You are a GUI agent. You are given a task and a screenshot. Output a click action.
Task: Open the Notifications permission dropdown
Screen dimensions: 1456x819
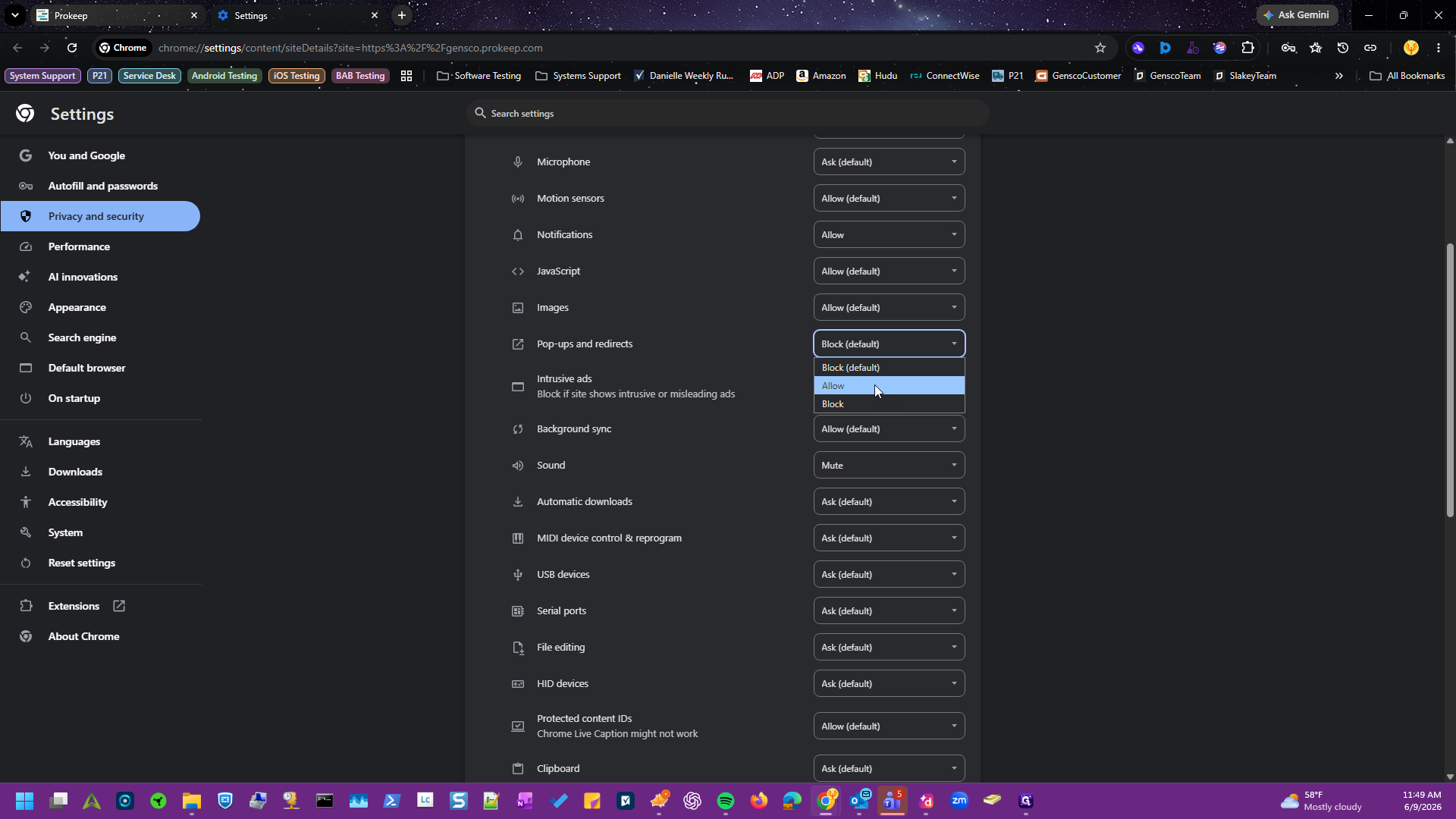889,235
